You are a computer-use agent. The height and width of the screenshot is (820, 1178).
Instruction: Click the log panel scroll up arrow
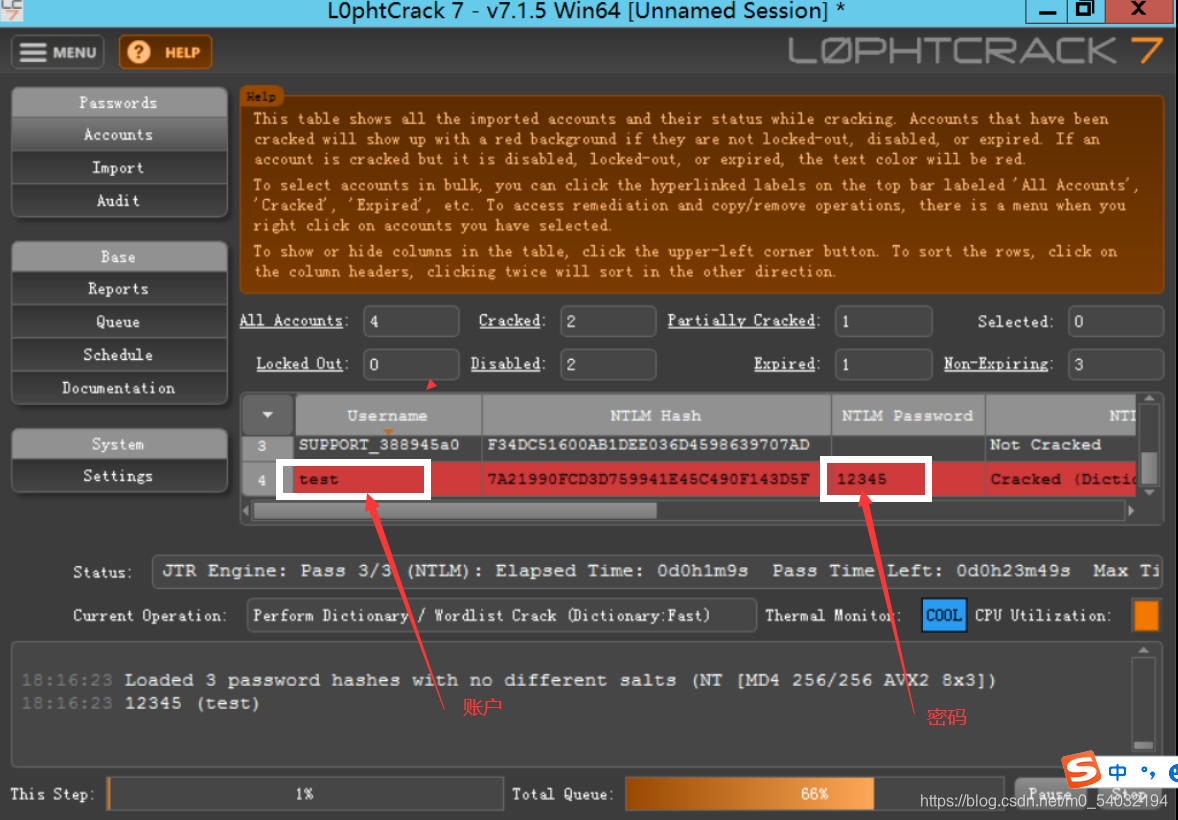(x=1143, y=650)
